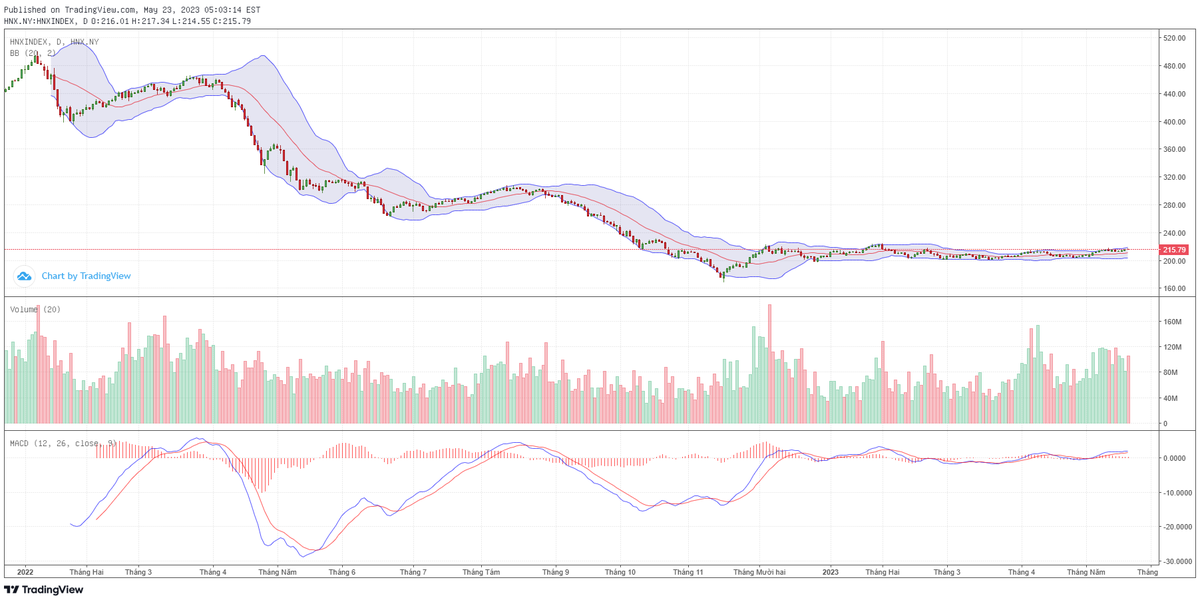Viewport: 1200px width, 602px height.
Task: Open the Chart by TradingView link
Action: [85, 276]
